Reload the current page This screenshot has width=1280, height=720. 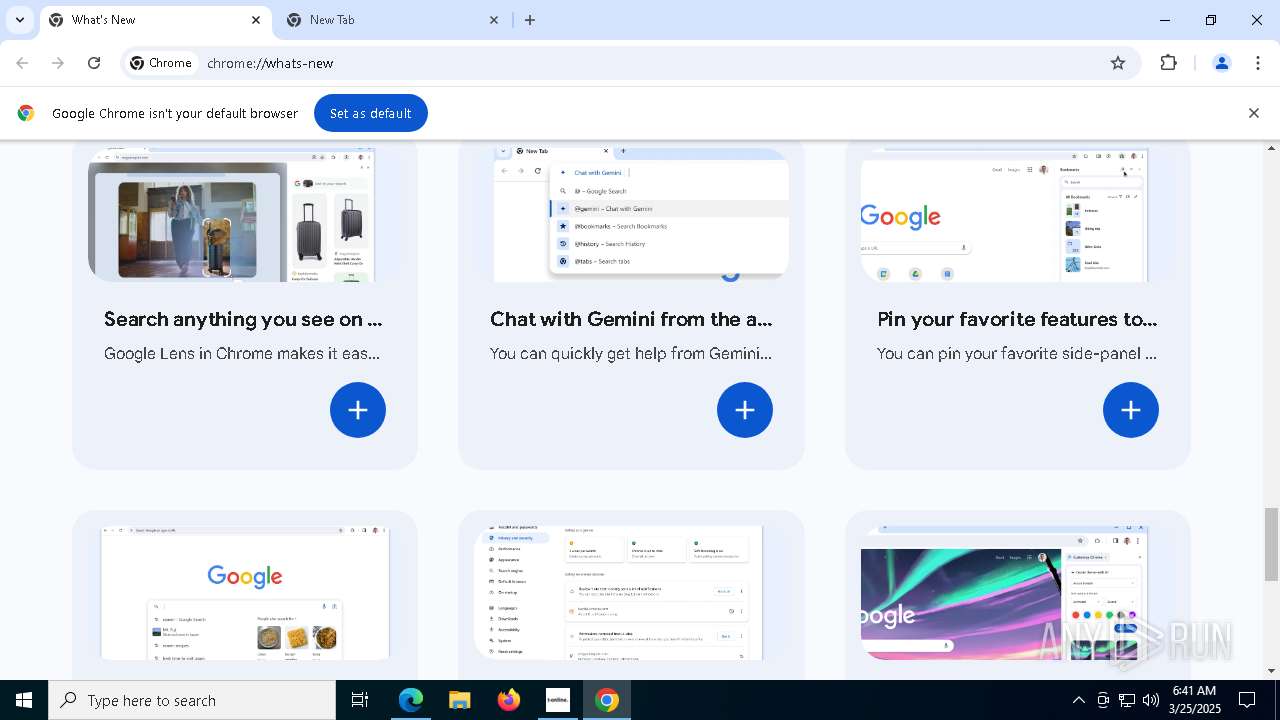(94, 63)
